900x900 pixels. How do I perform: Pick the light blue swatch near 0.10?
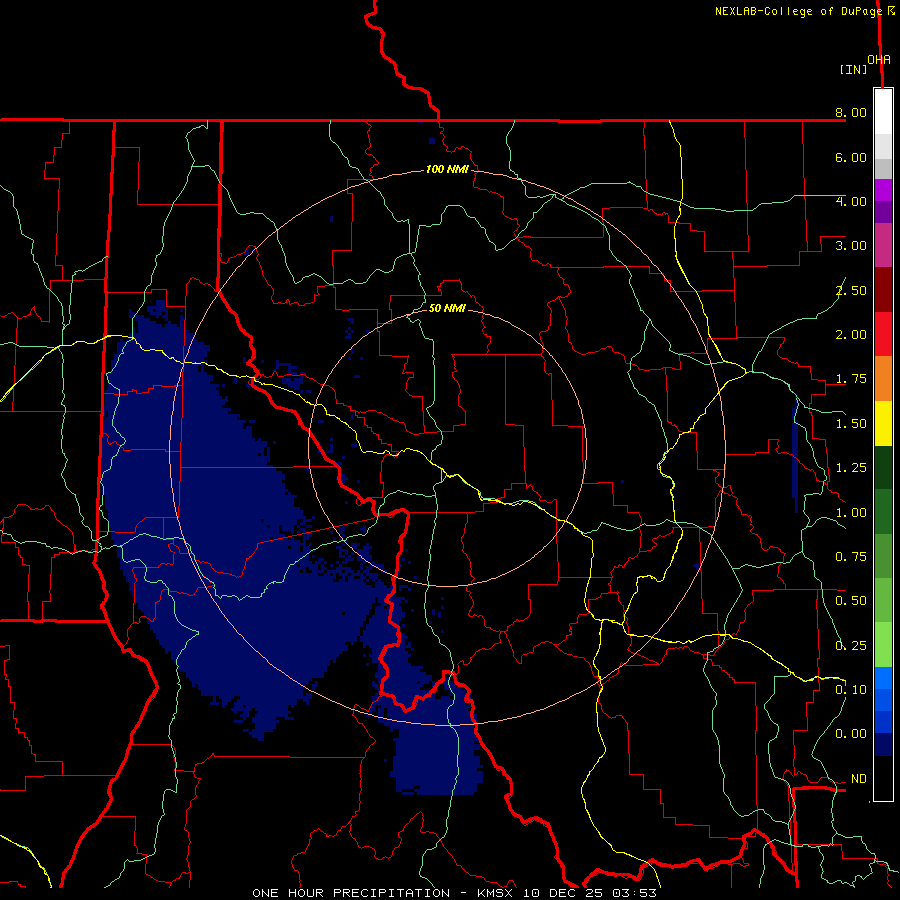coord(883,678)
